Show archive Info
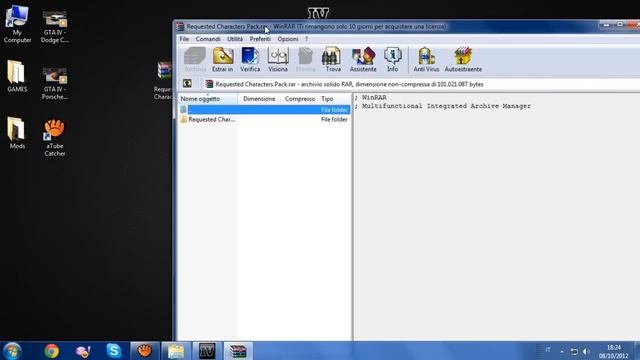The width and height of the screenshot is (640, 360). pyautogui.click(x=393, y=60)
